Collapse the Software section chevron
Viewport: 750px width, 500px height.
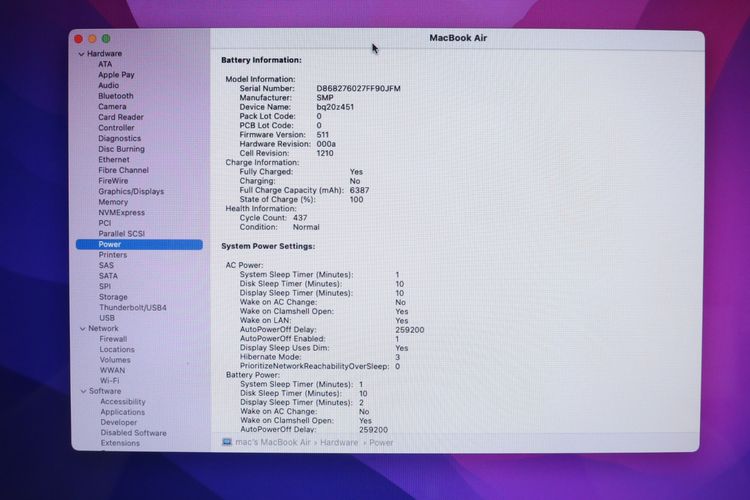83,391
